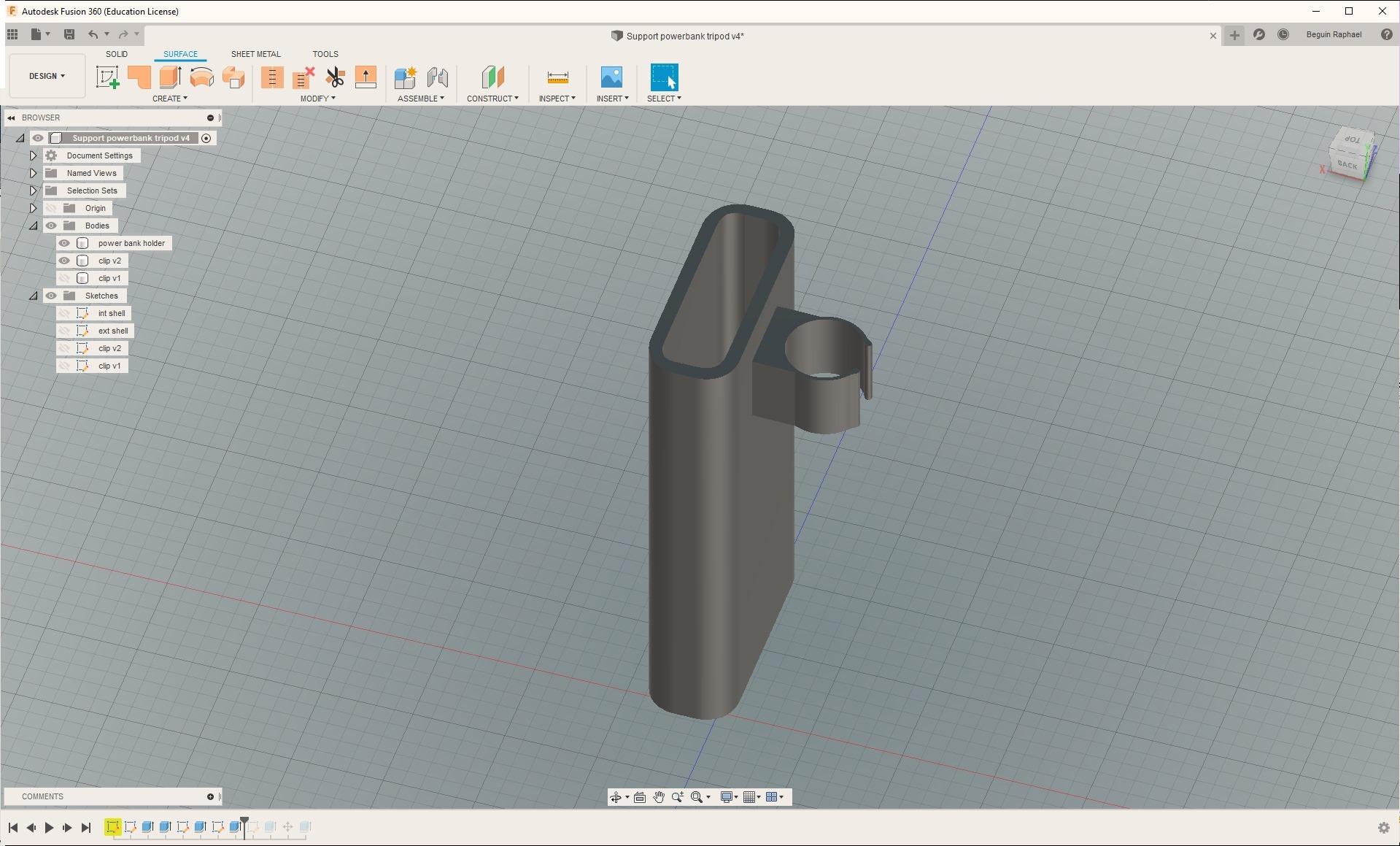Open the SHEET METAL tab

tap(255, 54)
